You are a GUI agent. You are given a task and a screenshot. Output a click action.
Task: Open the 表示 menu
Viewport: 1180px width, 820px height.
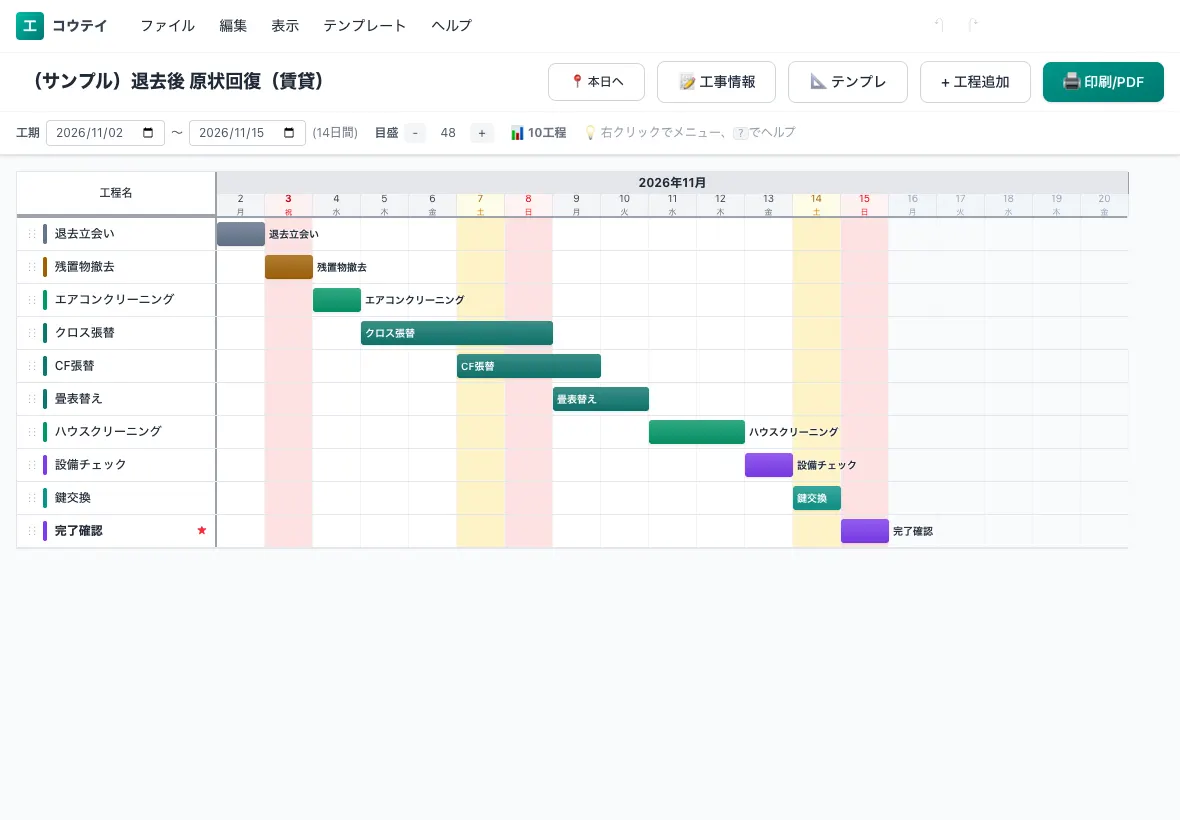click(284, 26)
